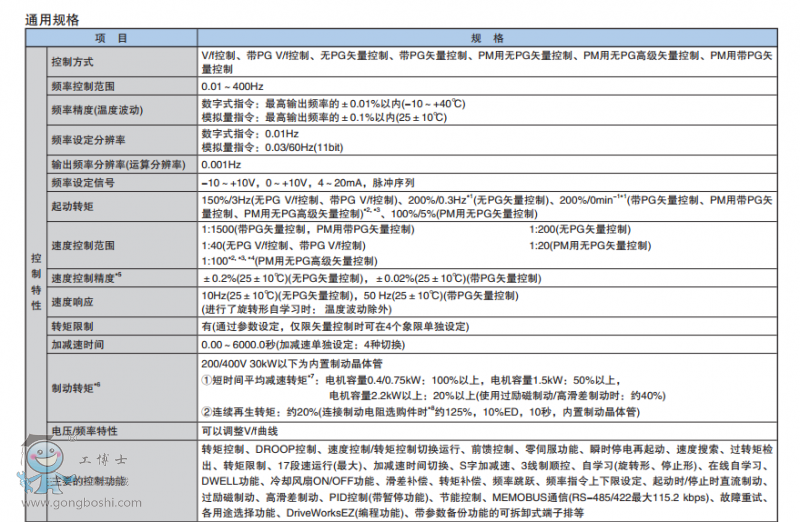Click the 0.001Hz output resolution value
Image resolution: width=800 pixels, height=522 pixels.
point(221,164)
